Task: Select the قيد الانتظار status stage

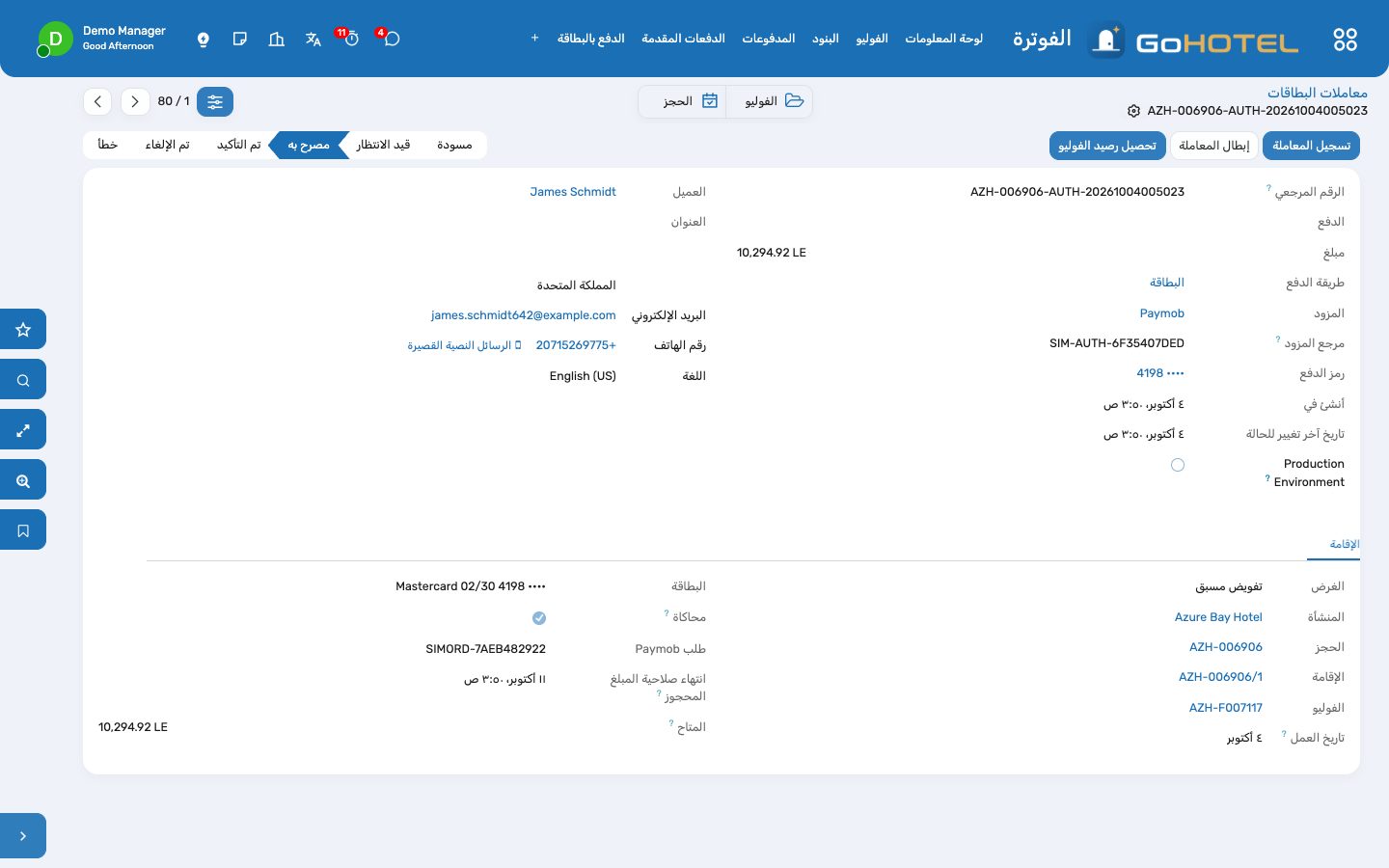Action: point(383,145)
